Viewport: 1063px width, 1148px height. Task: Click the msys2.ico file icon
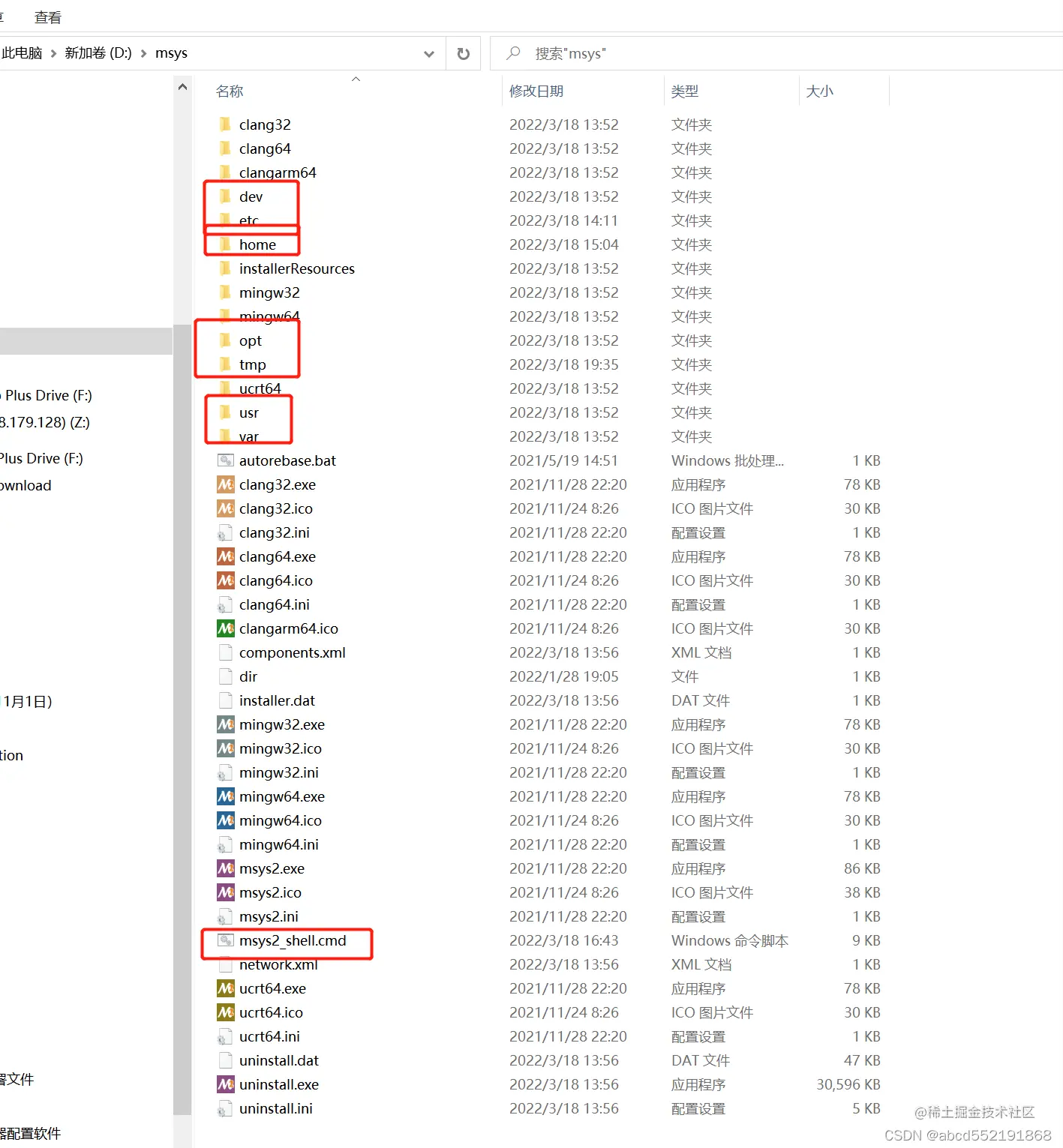tap(226, 892)
